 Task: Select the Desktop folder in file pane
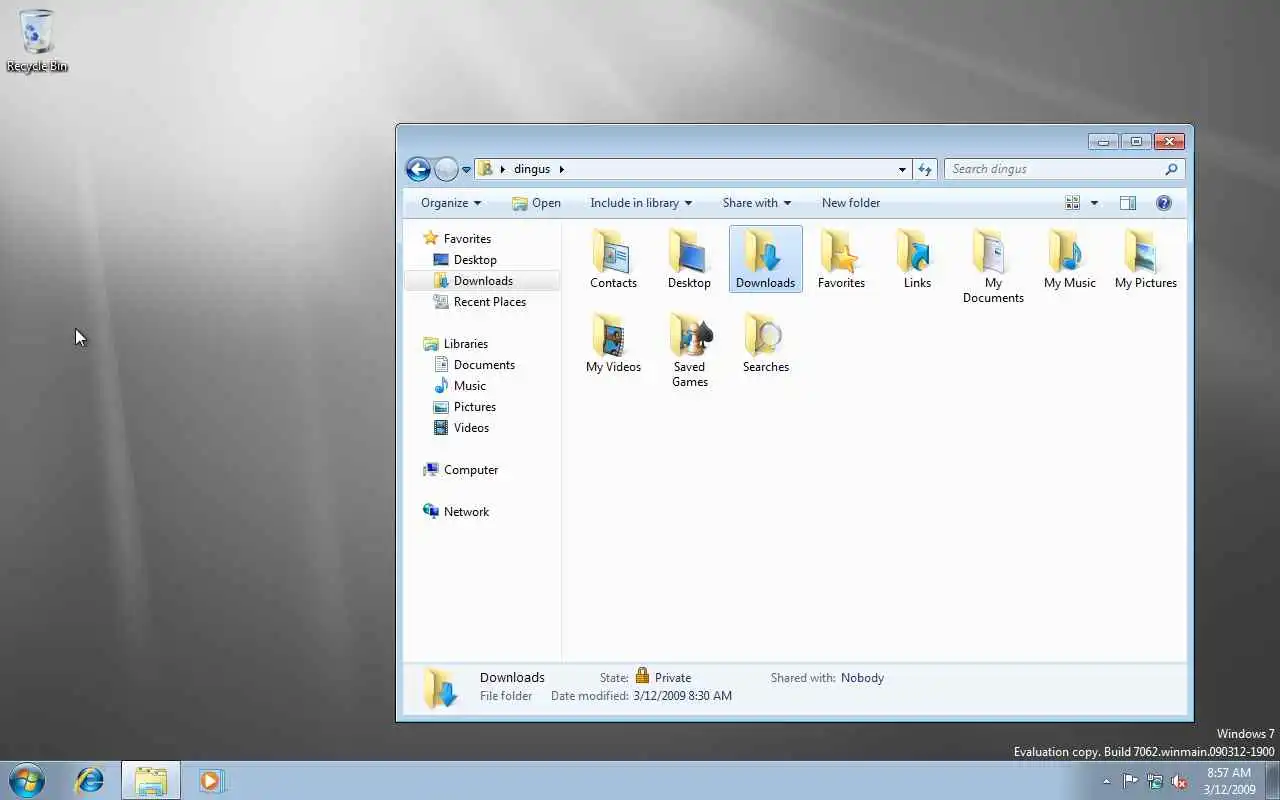pos(689,259)
